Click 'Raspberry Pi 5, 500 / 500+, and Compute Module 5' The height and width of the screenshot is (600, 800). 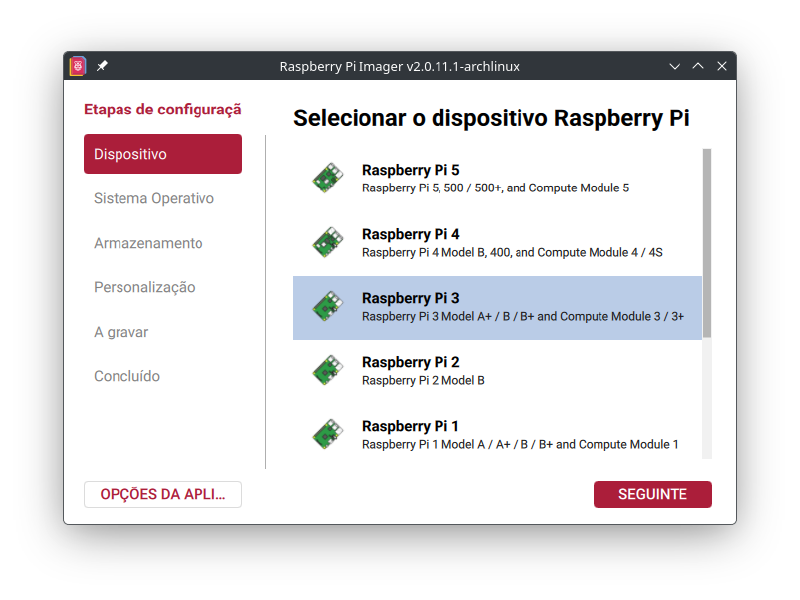pyautogui.click(x=495, y=188)
